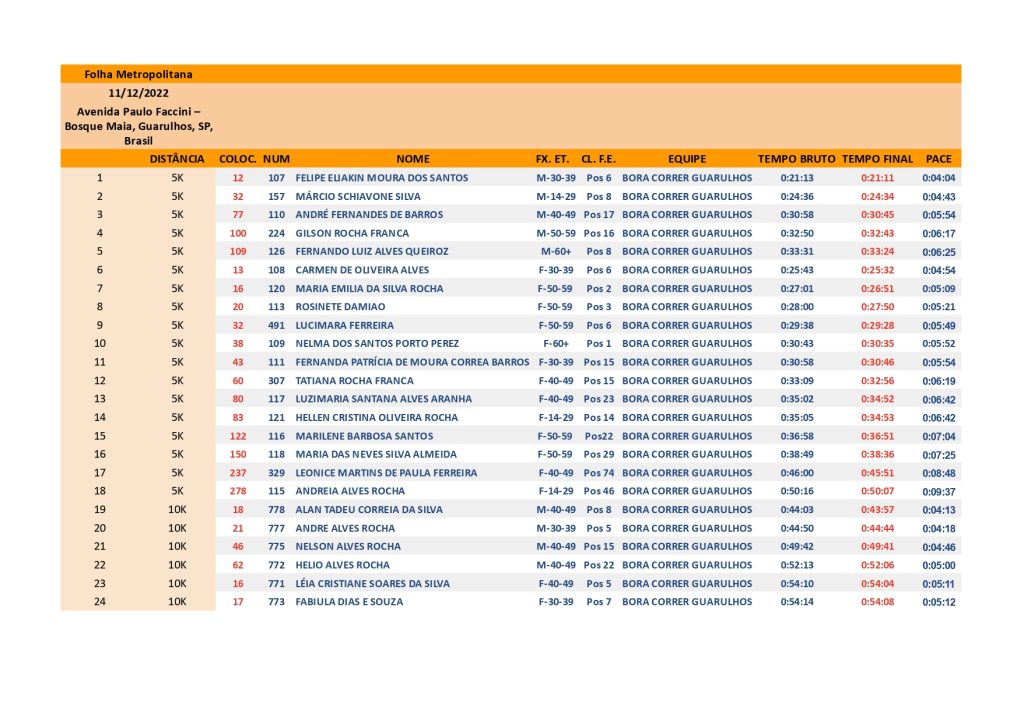Select pace value 0:09:37
This screenshot has height=723, width=1024.
938,492
